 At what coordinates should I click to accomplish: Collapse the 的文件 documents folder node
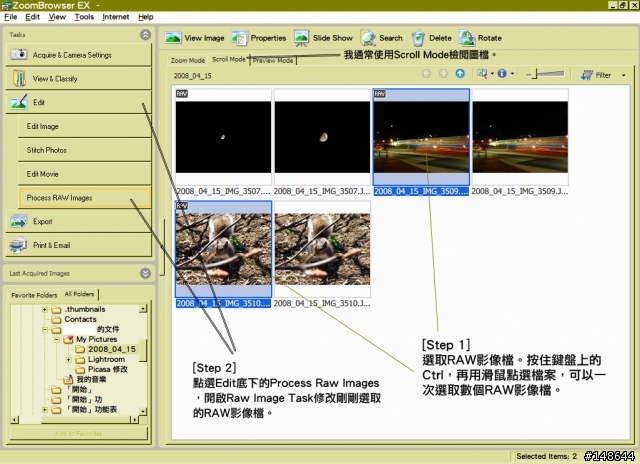[x=45, y=329]
